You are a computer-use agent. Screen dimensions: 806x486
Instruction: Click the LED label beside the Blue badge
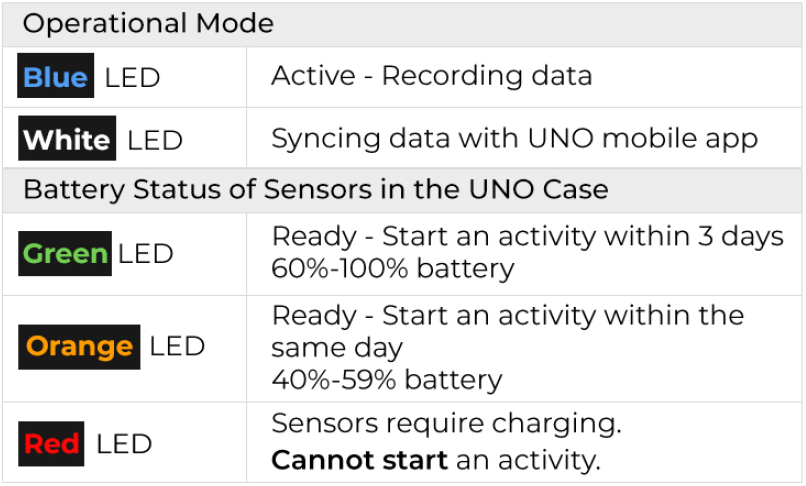[132, 78]
